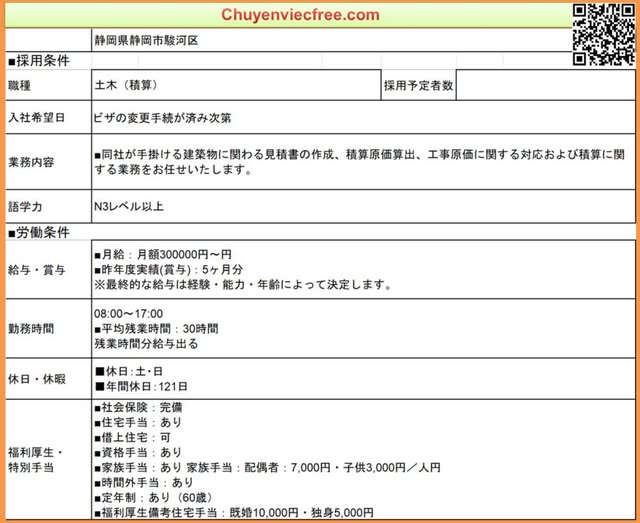Viewport: 640px width, 523px height.
Task: Select the 静岡県静岡市駿河区 location cell
Action: (x=147, y=43)
